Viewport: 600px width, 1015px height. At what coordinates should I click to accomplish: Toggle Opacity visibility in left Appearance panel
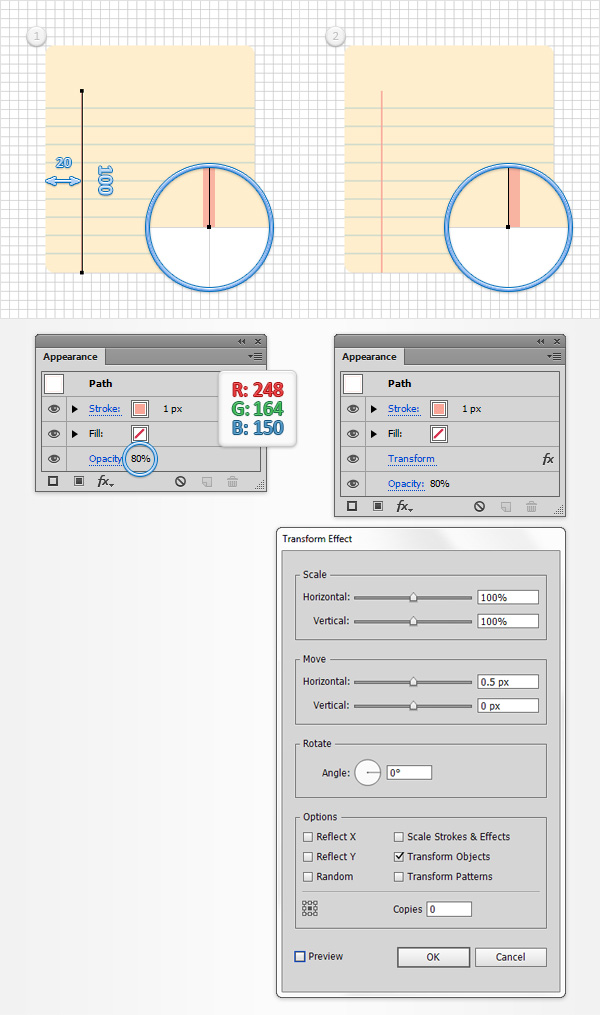click(x=54, y=459)
